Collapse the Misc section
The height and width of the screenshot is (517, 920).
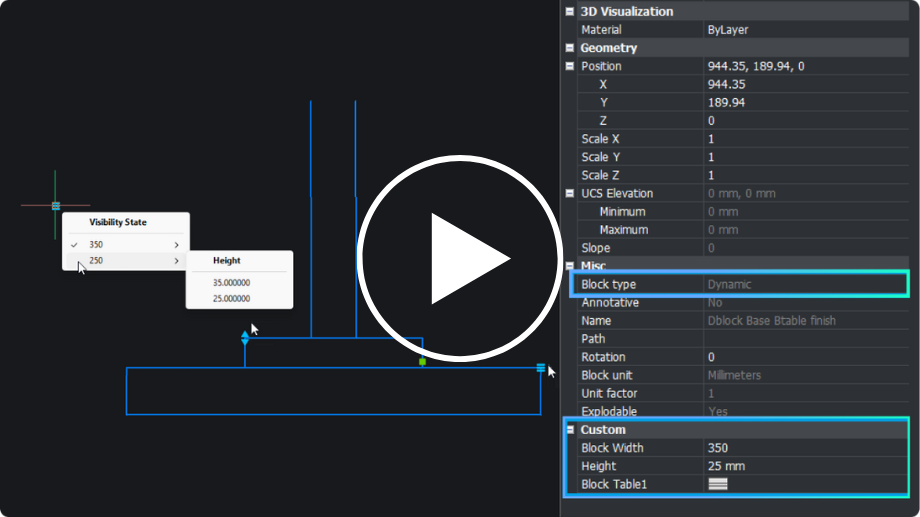pos(570,266)
